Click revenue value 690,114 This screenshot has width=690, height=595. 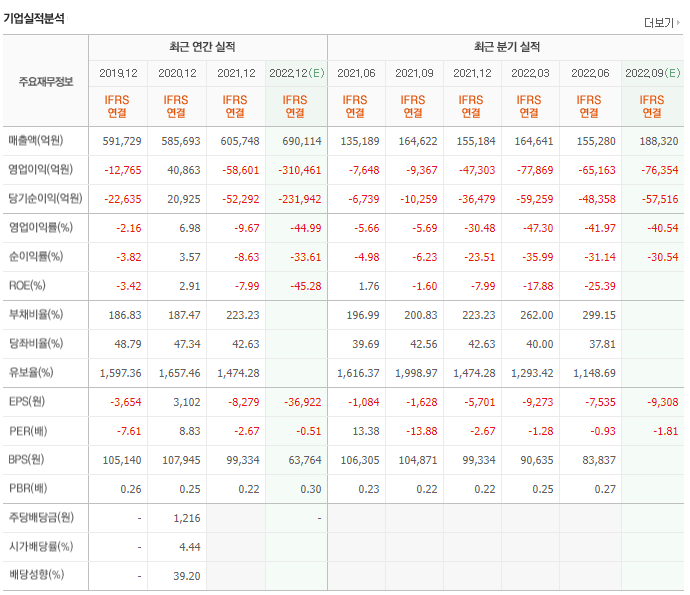[x=302, y=141]
